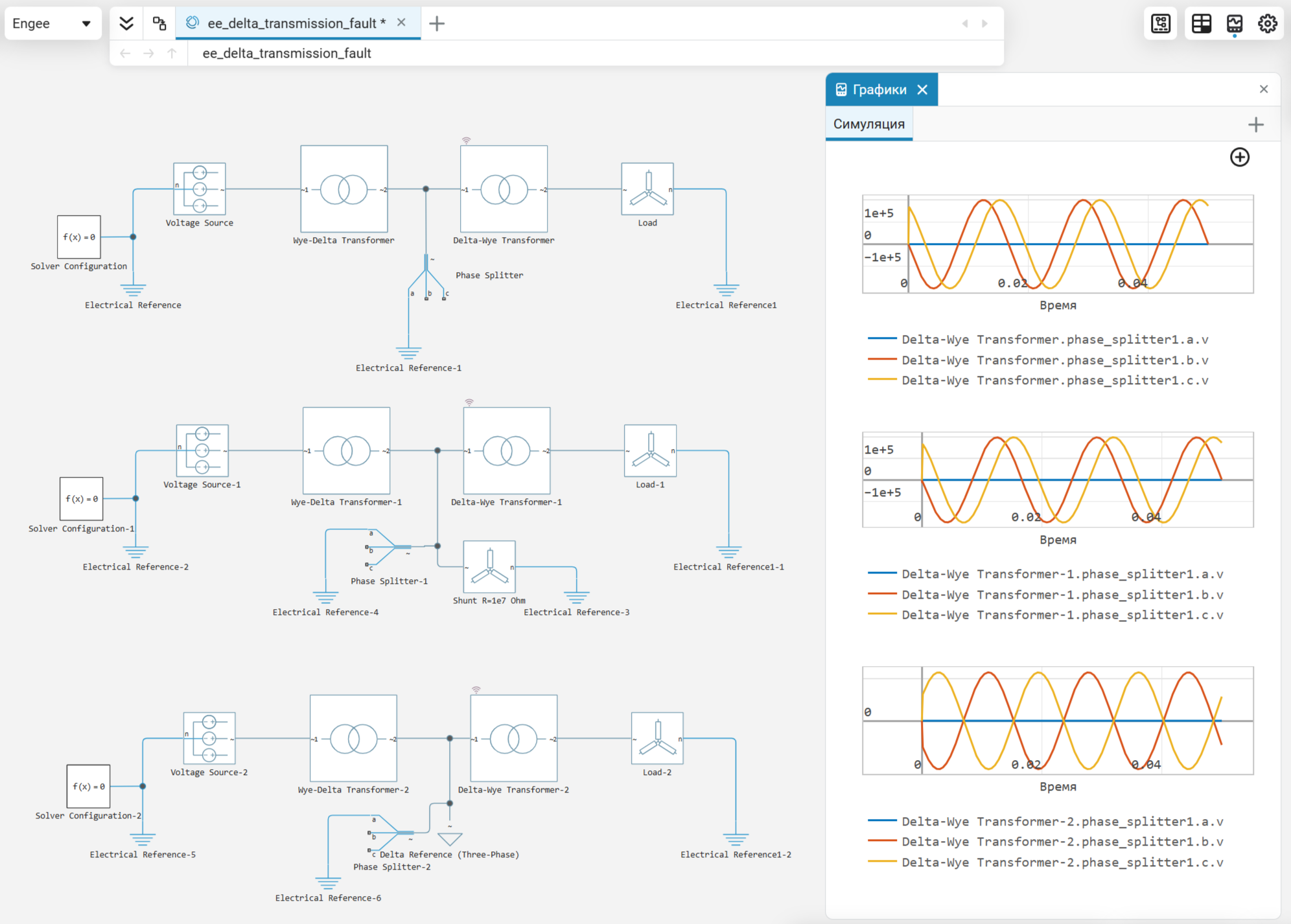Go back in model navigation
Viewport: 1291px width, 924px height.
[125, 53]
